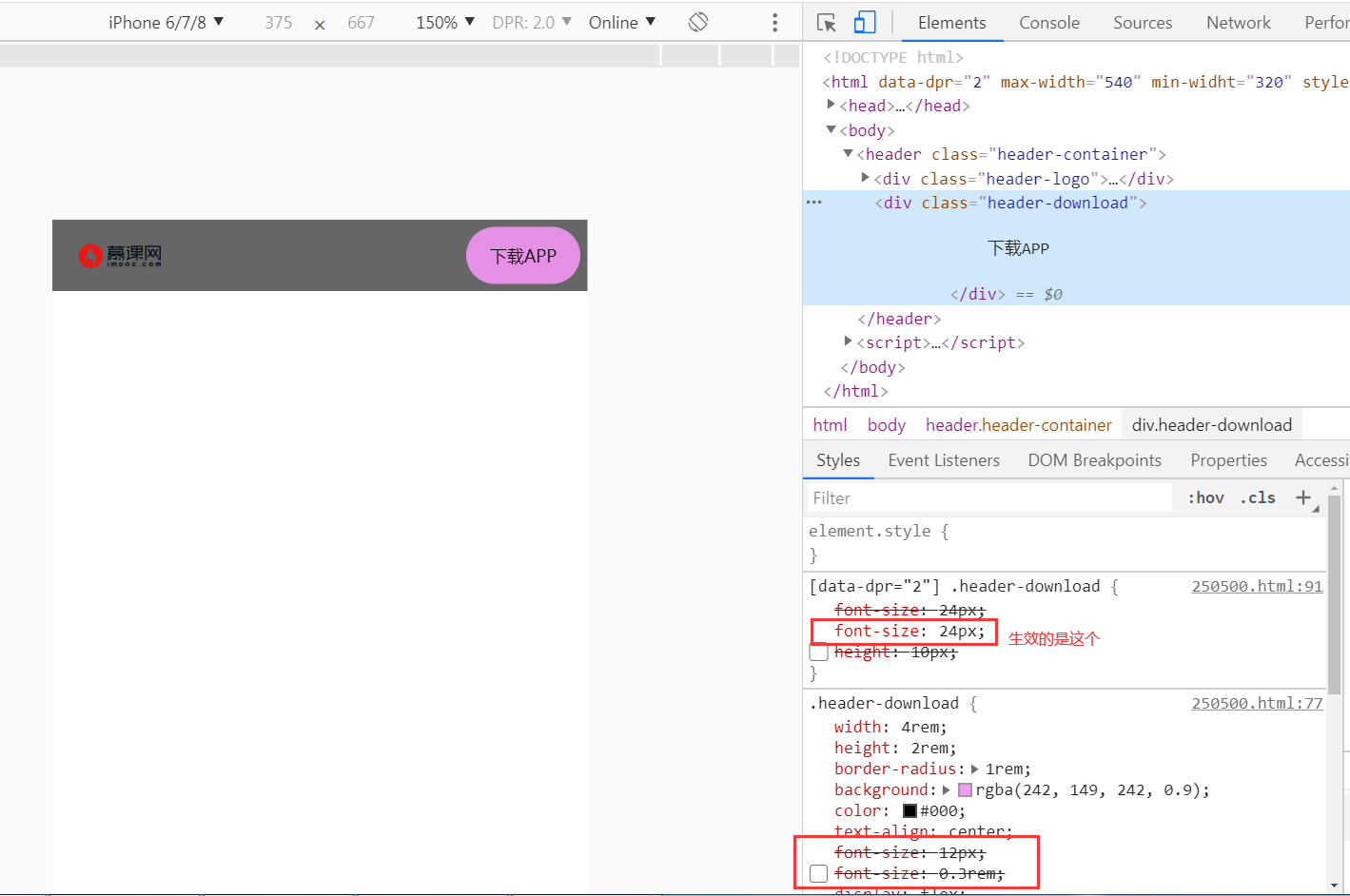Collapse the body element node
This screenshot has width=1350, height=896.
[x=831, y=129]
